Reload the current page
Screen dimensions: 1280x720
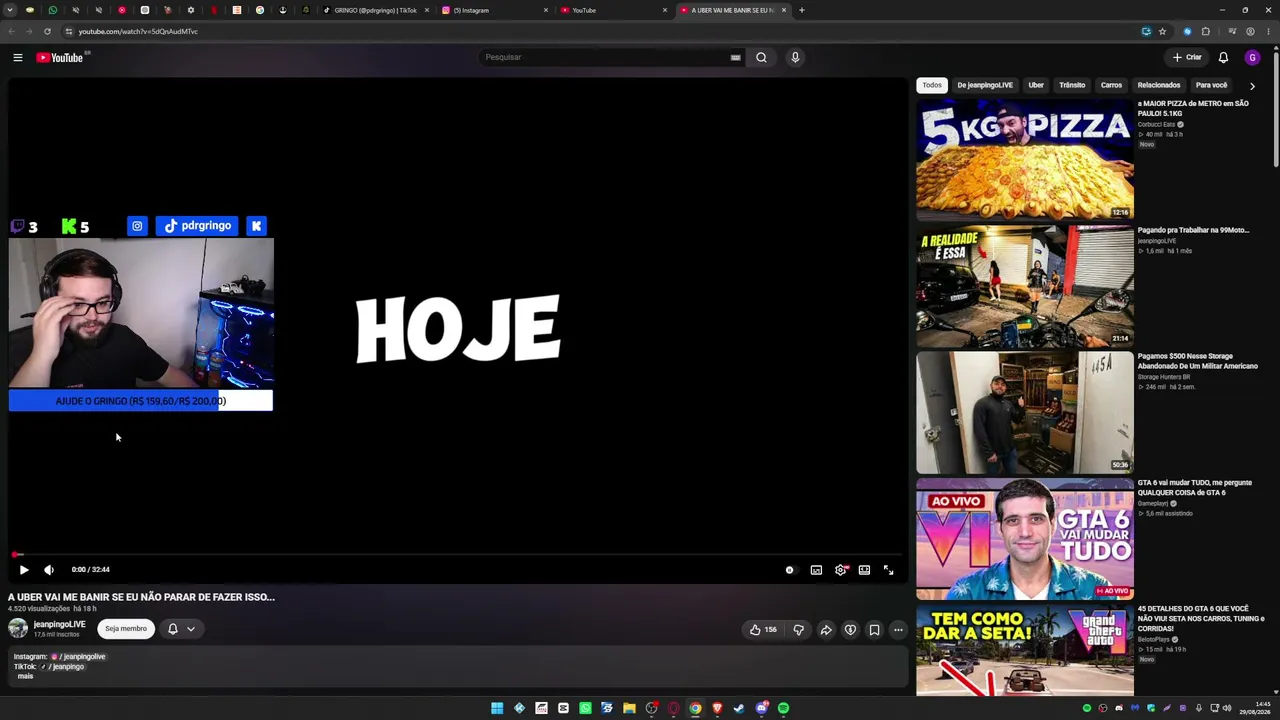click(47, 31)
